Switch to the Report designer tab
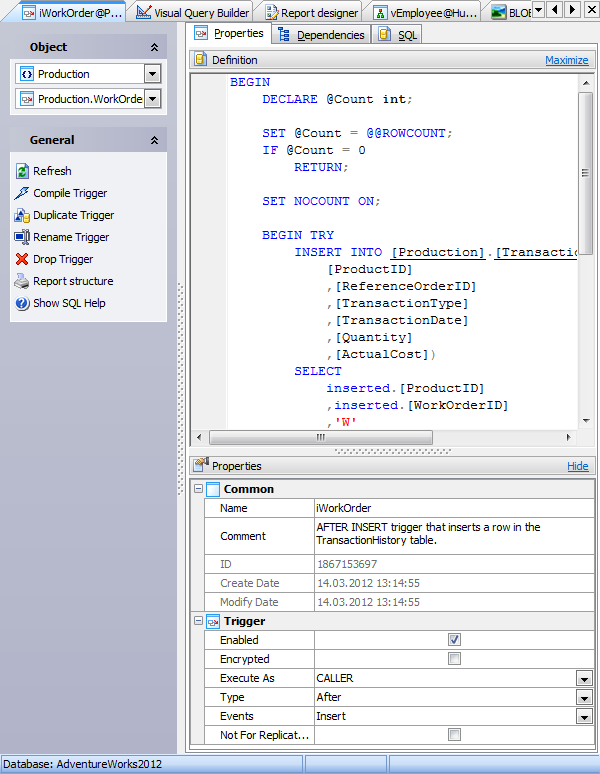 [x=312, y=12]
